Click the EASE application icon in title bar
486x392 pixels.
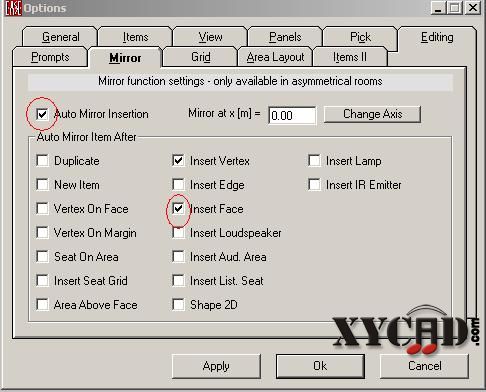click(13, 8)
